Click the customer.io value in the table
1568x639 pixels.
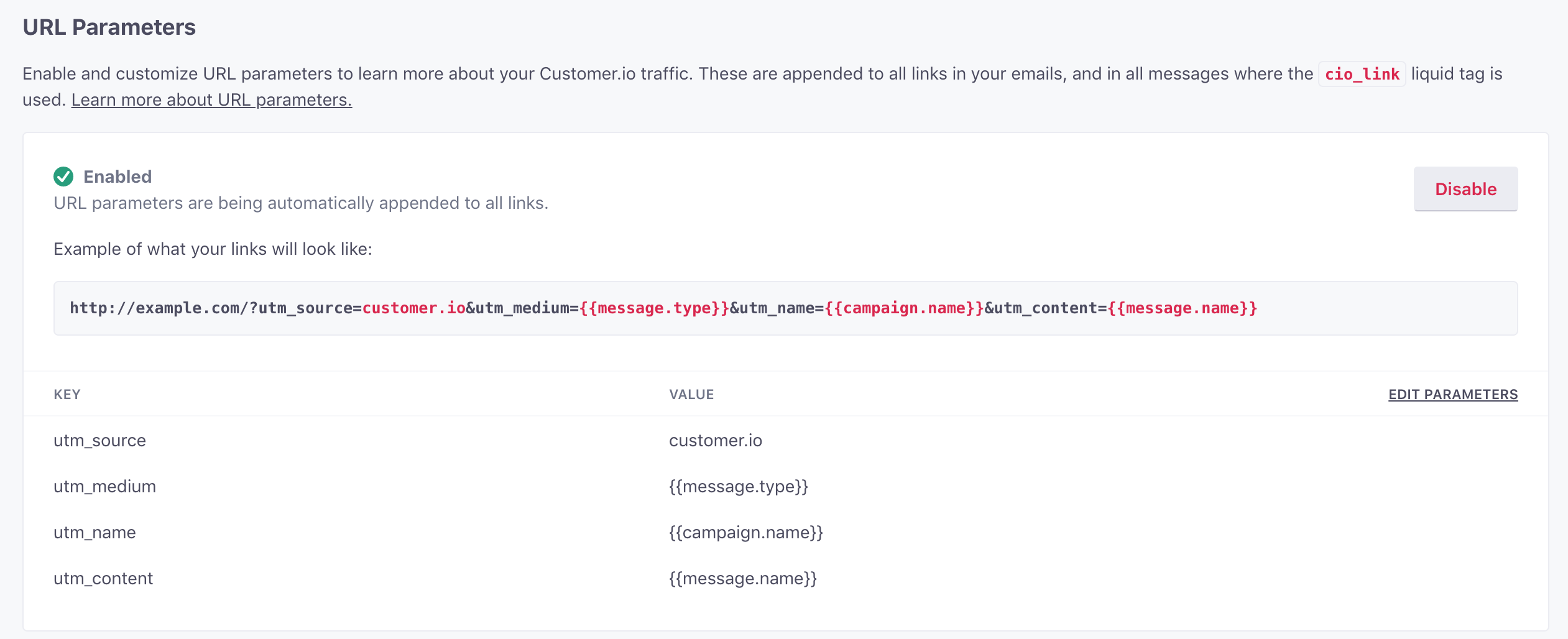click(x=715, y=441)
